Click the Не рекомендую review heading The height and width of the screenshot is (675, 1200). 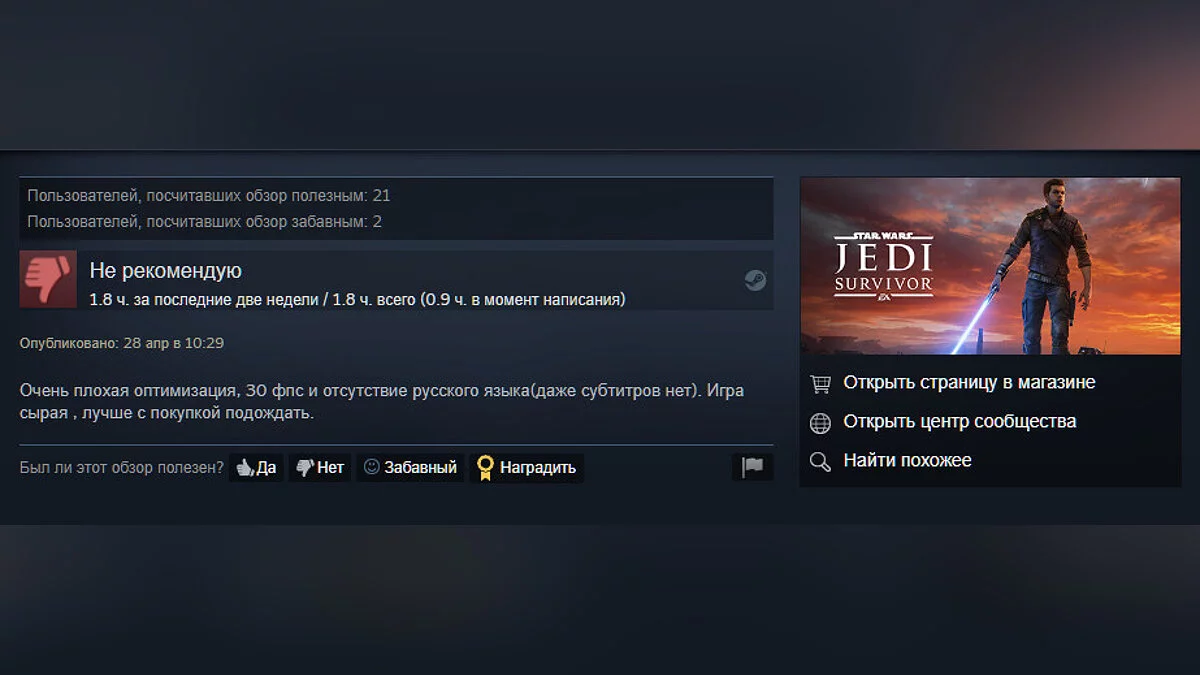[x=166, y=271]
